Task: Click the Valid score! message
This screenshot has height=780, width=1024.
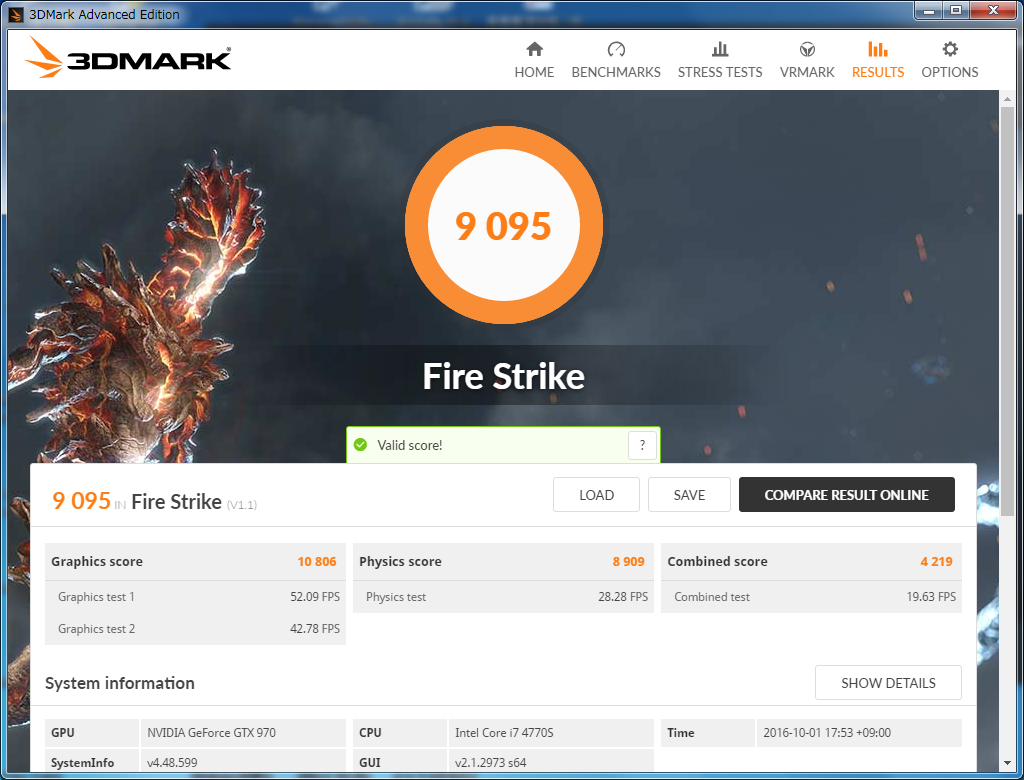Action: point(409,445)
